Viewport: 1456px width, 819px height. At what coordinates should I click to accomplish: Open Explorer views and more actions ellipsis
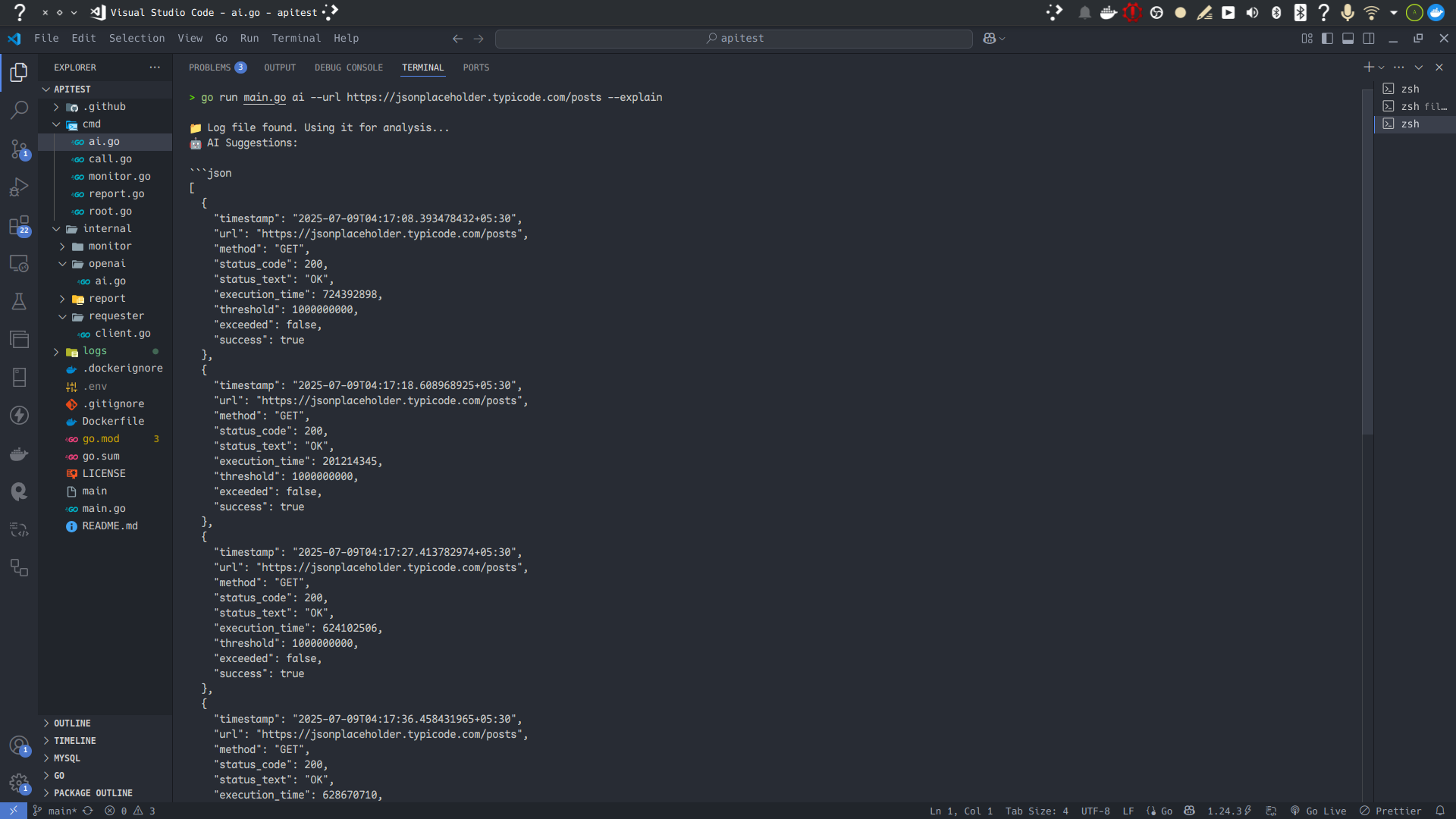pyautogui.click(x=155, y=67)
